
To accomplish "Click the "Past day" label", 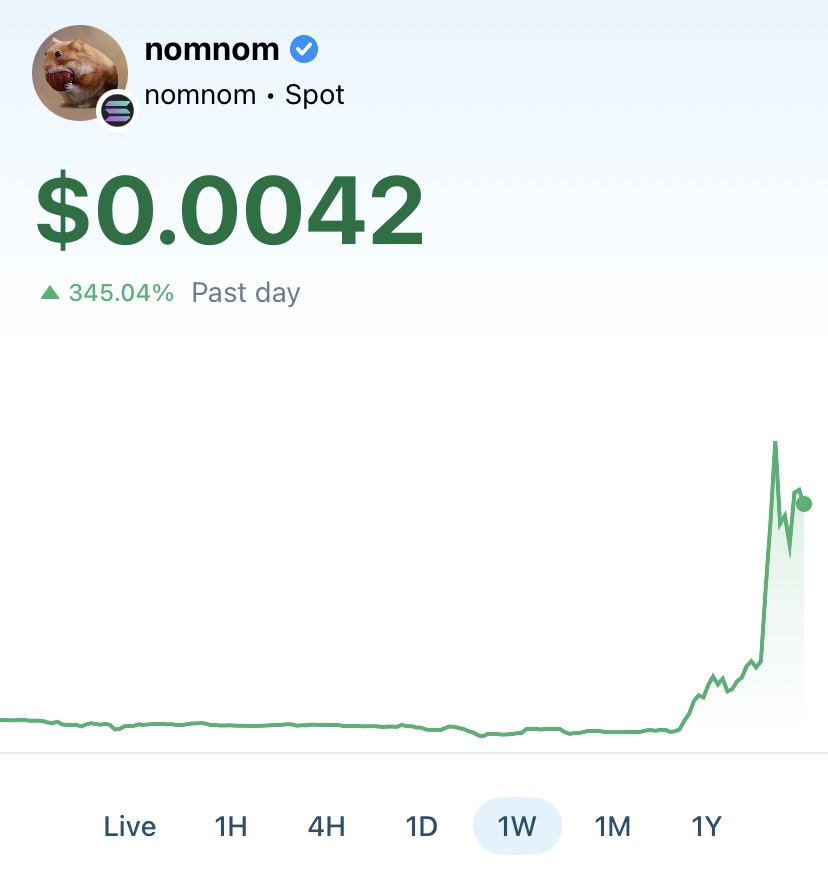I will click(246, 293).
